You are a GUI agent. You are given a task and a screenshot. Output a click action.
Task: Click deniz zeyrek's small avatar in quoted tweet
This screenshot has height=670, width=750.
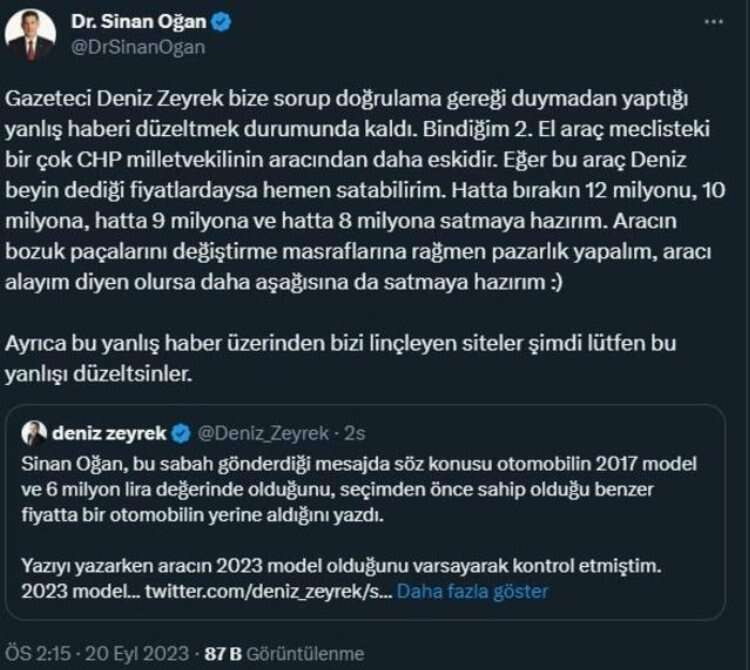[x=35, y=433]
